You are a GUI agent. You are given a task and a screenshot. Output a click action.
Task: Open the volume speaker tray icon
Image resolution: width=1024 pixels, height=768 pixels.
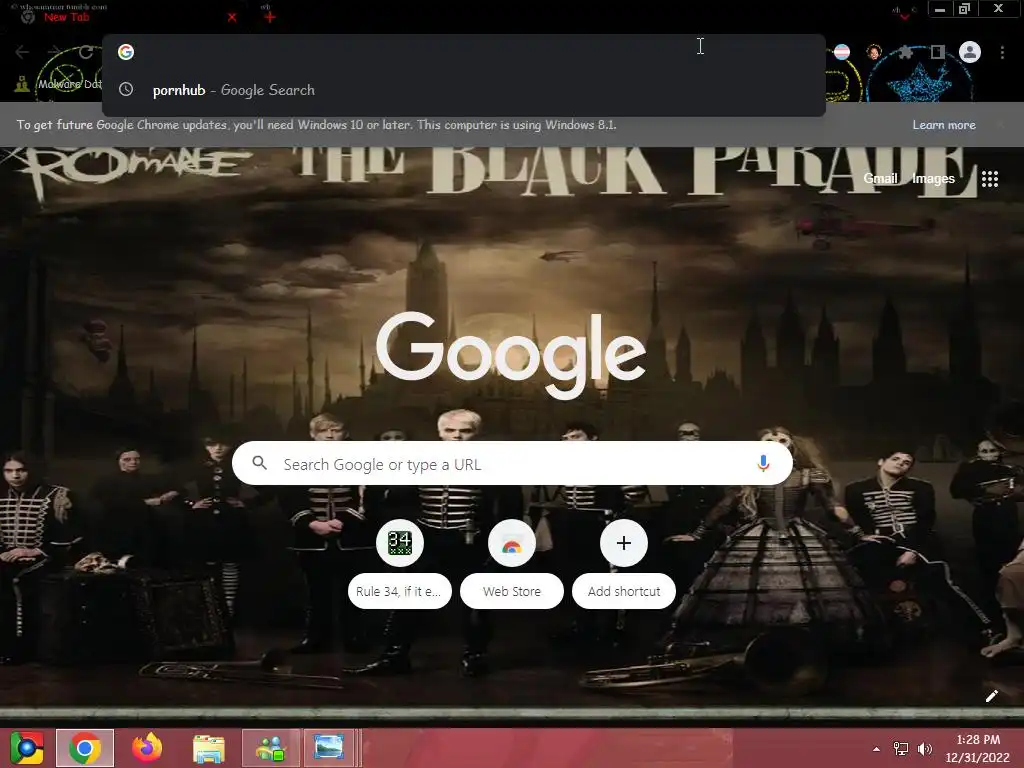tap(925, 749)
